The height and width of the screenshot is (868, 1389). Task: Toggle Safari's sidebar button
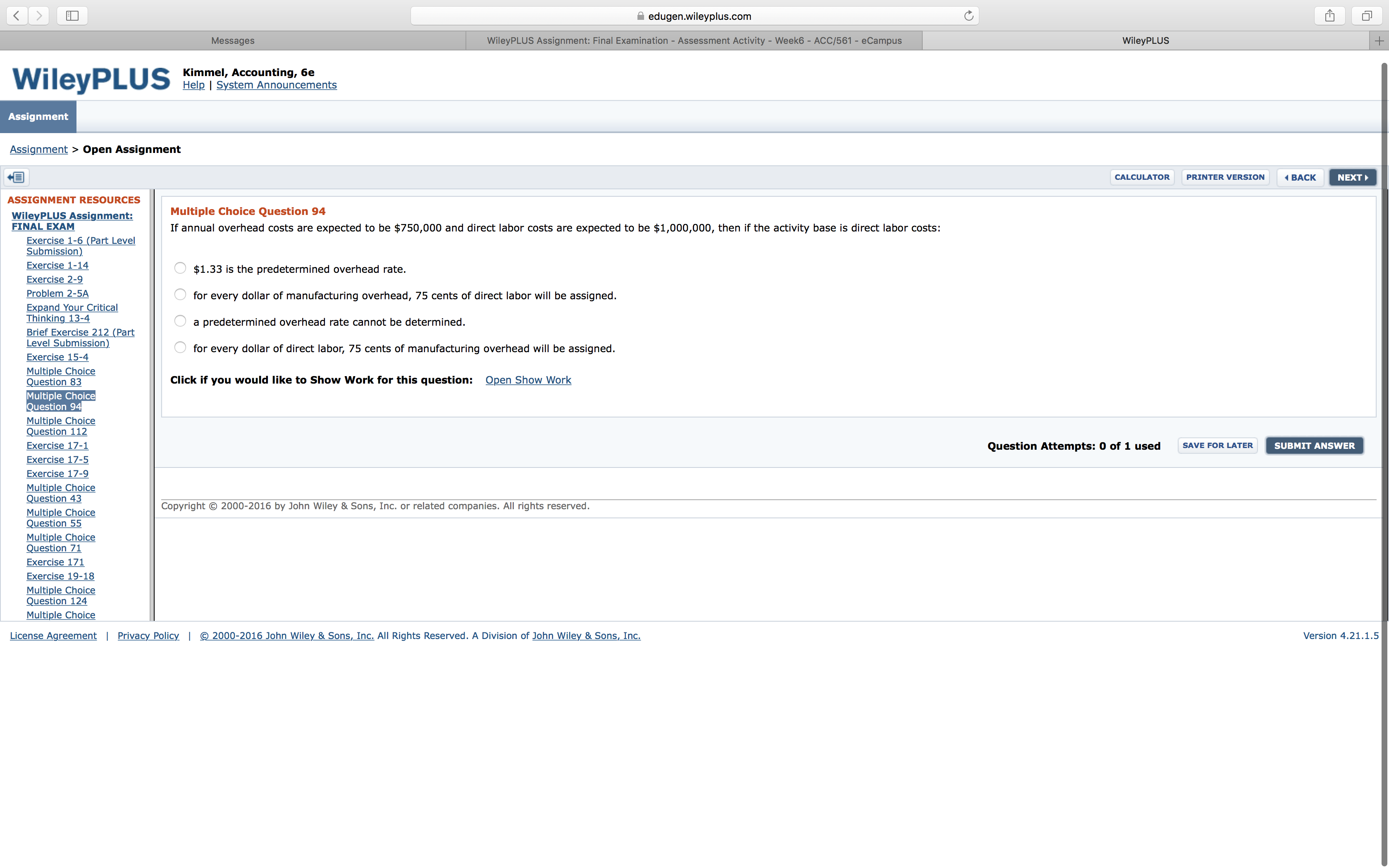coord(72,16)
